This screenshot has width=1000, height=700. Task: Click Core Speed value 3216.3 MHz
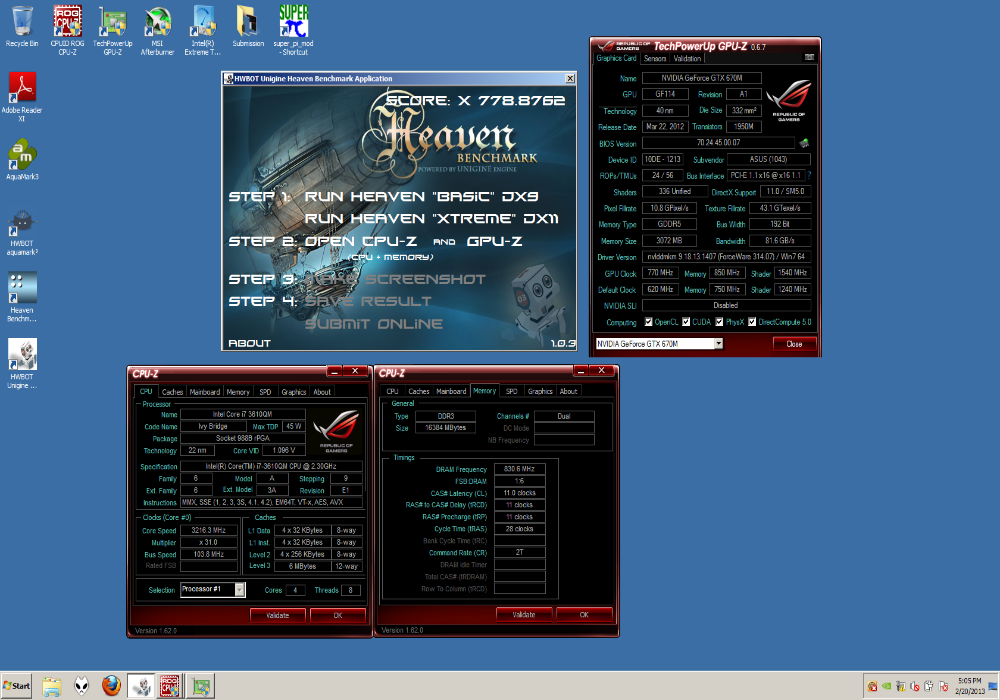pos(209,530)
